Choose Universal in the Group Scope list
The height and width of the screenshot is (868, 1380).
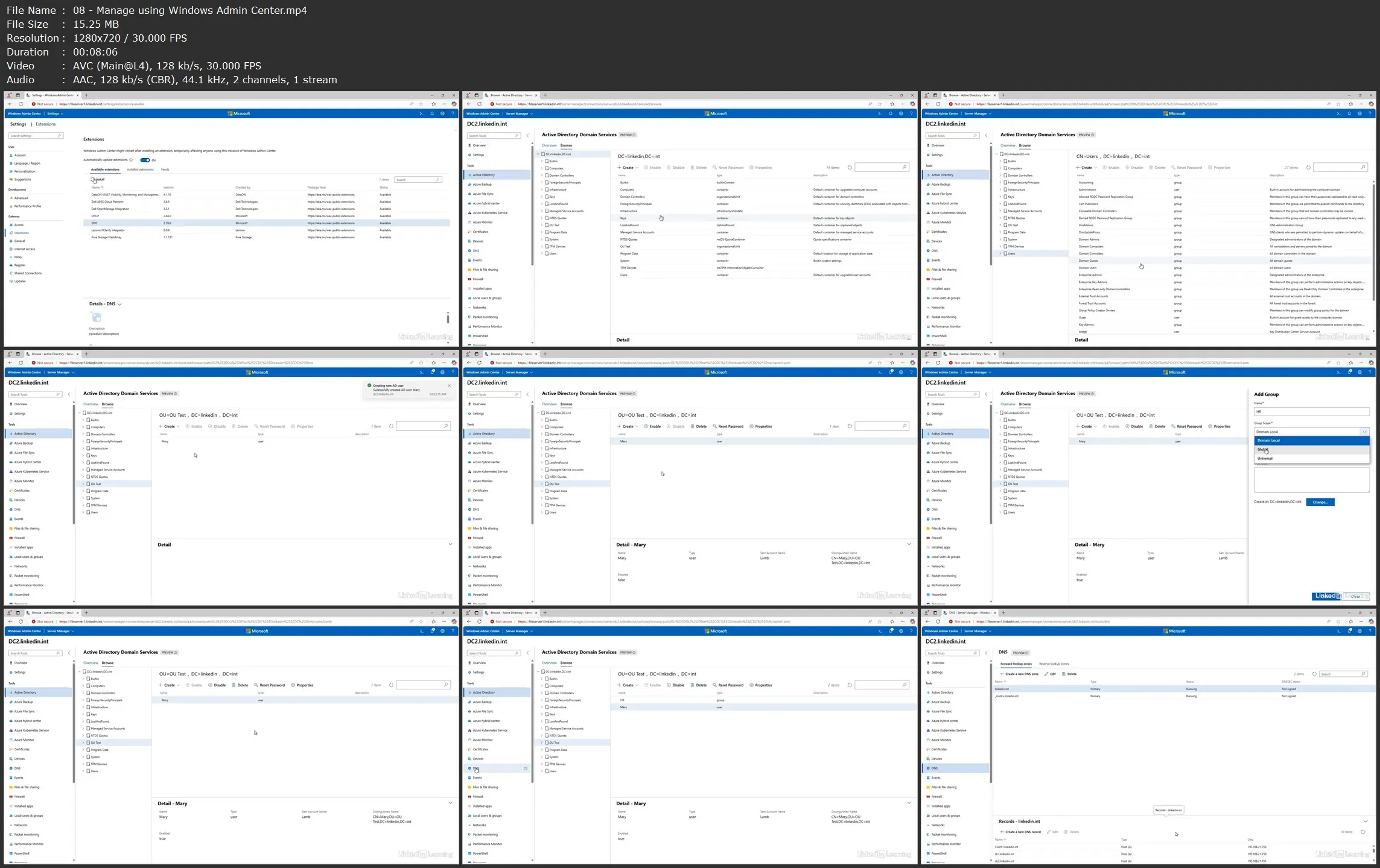click(1311, 458)
